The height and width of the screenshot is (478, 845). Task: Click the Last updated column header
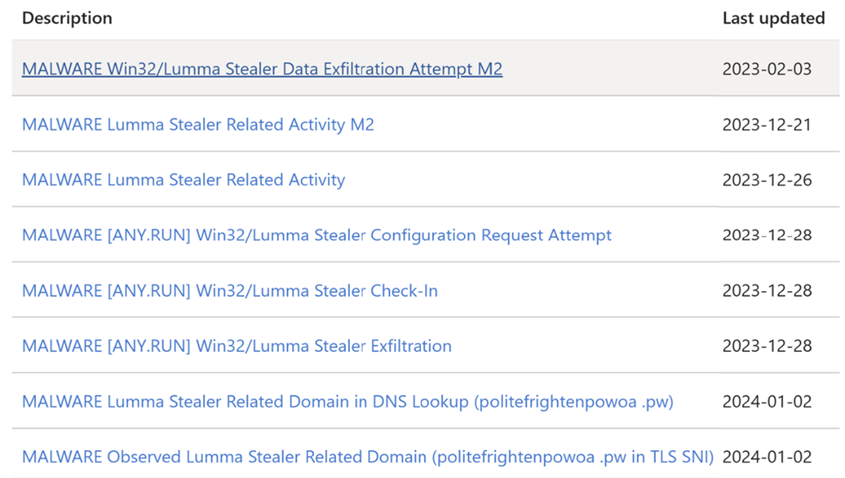click(x=773, y=18)
